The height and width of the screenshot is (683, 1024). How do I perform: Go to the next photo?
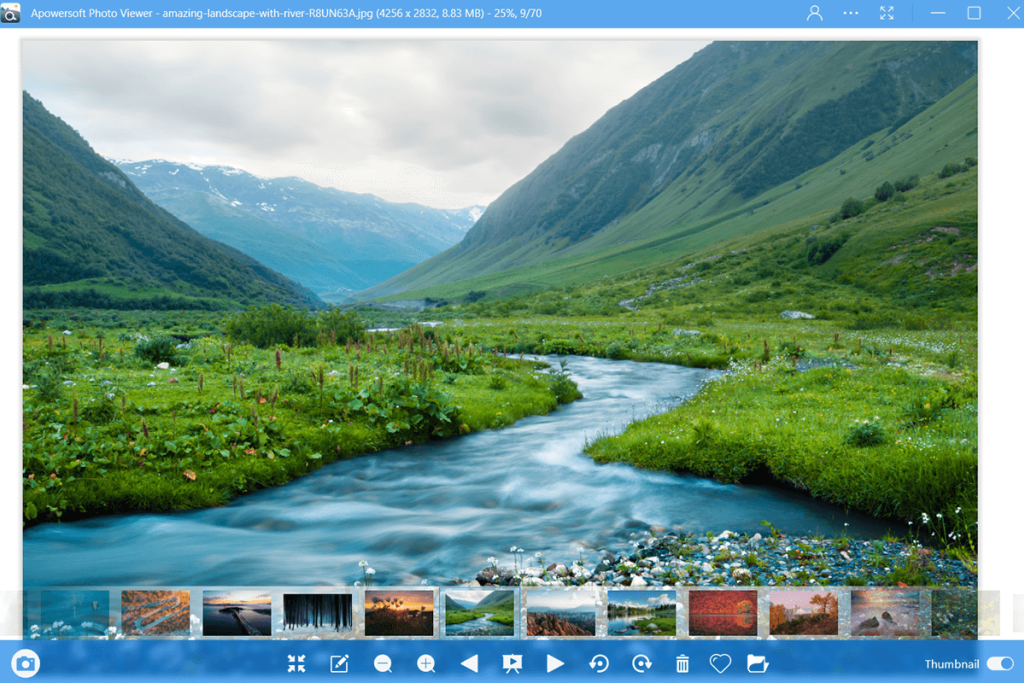coord(555,662)
